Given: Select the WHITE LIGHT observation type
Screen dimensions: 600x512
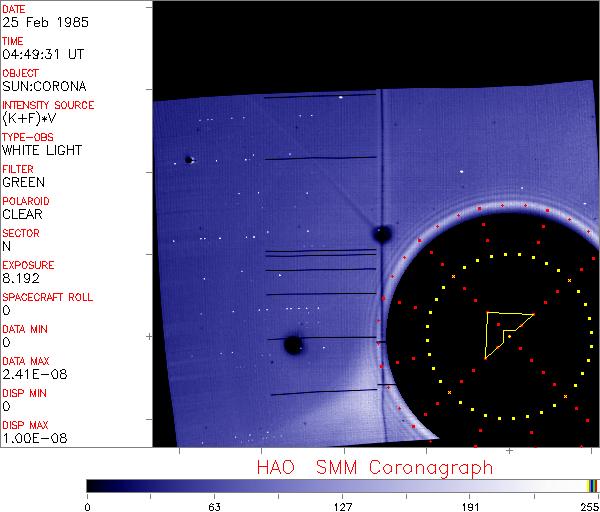Looking at the screenshot, I should [x=41, y=151].
